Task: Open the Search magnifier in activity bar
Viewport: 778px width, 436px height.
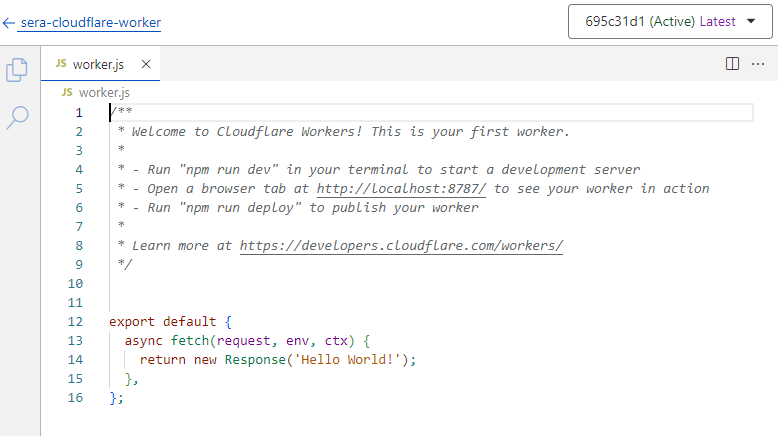Action: coord(17,117)
